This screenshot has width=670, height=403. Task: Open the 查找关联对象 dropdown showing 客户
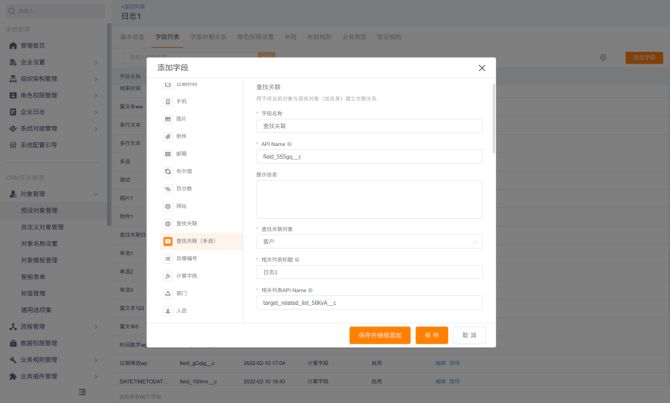[x=369, y=241]
